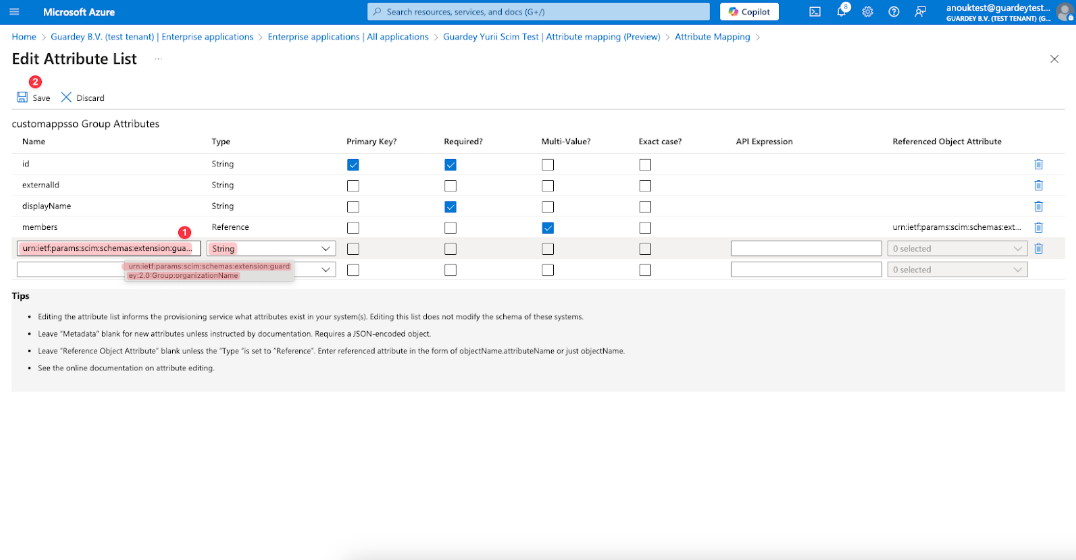Expand the String type dropdown
This screenshot has height=560, width=1076.
(x=271, y=248)
